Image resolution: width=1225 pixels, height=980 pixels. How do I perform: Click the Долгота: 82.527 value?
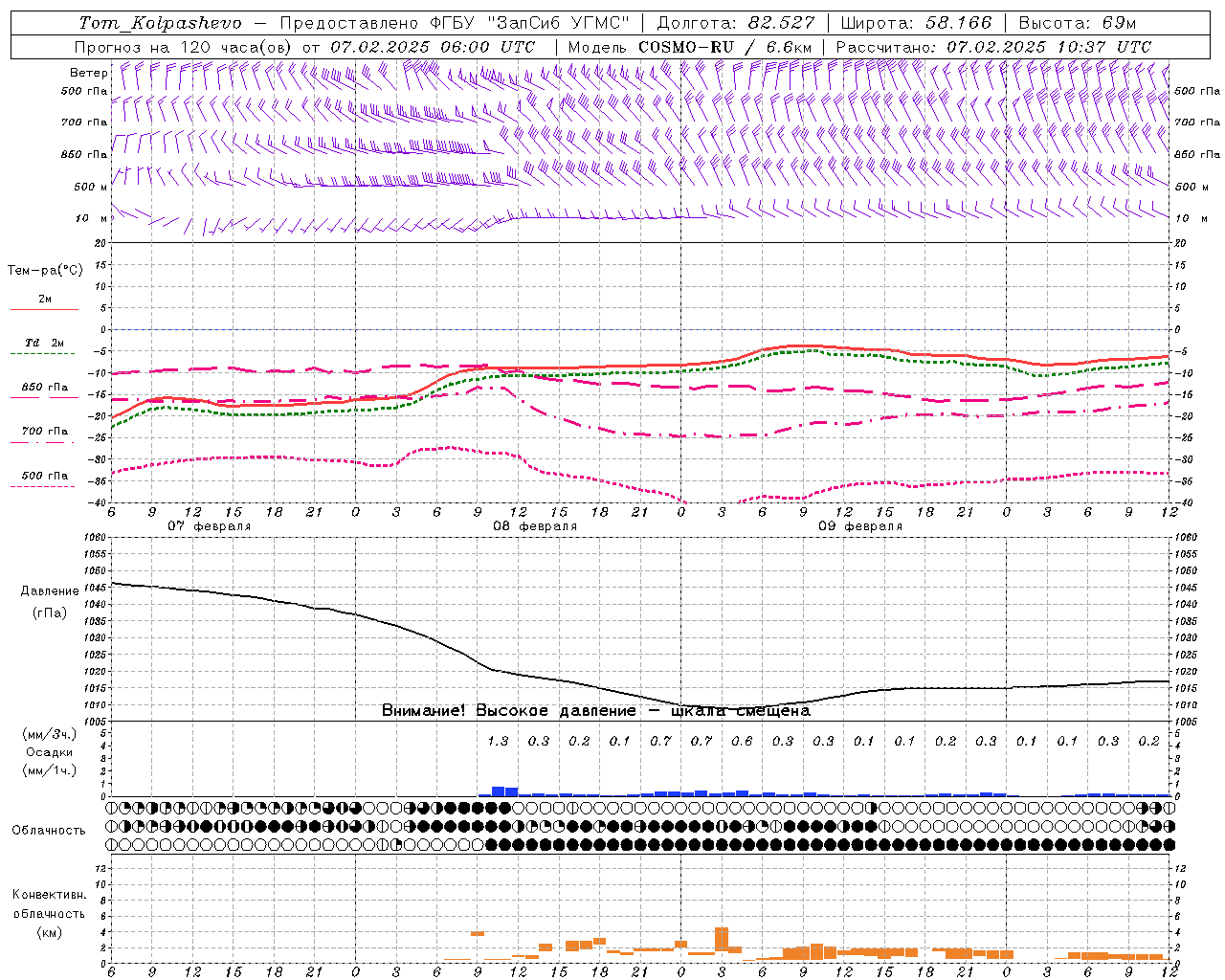pyautogui.click(x=736, y=22)
